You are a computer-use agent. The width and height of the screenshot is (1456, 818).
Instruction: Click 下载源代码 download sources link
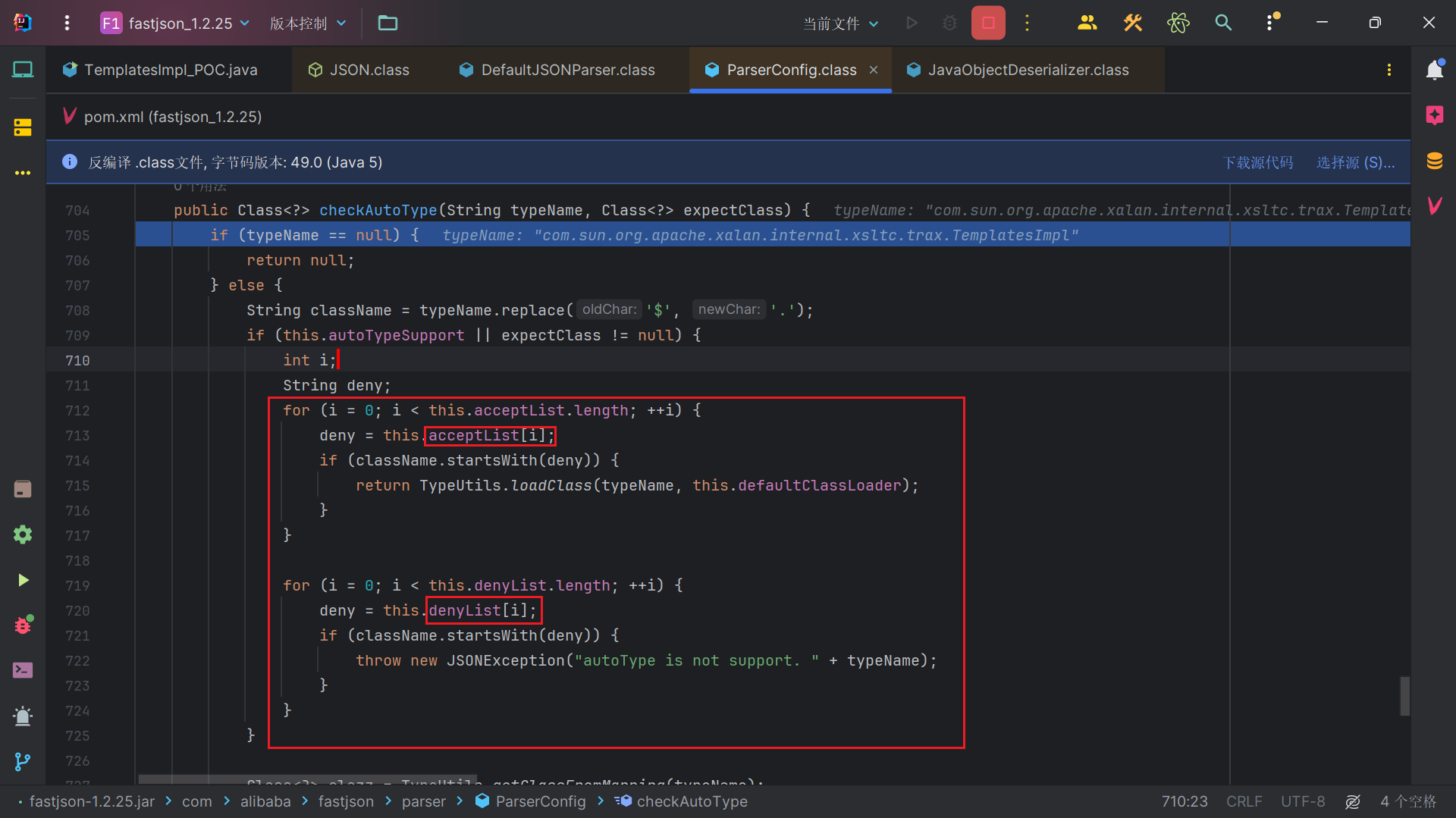point(1258,162)
